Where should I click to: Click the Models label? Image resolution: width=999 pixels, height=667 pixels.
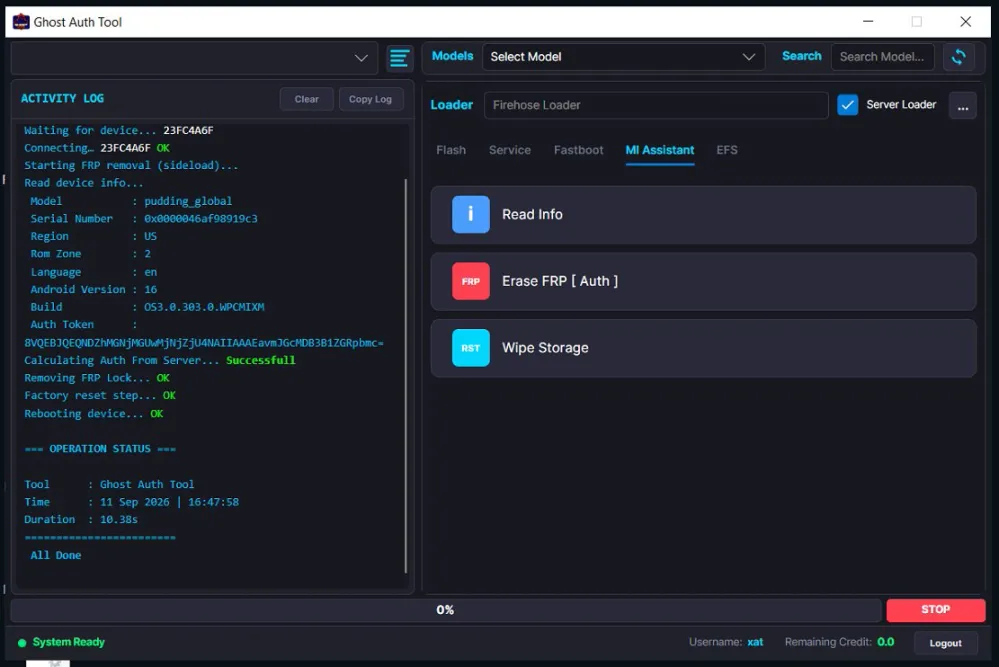click(x=452, y=56)
